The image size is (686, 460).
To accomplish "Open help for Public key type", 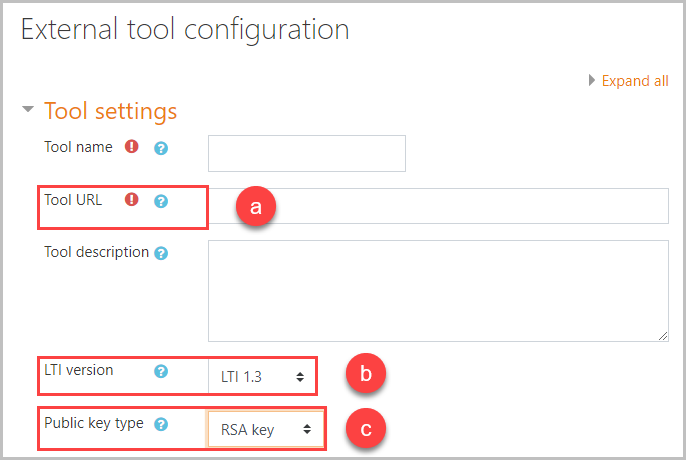I will [x=161, y=424].
